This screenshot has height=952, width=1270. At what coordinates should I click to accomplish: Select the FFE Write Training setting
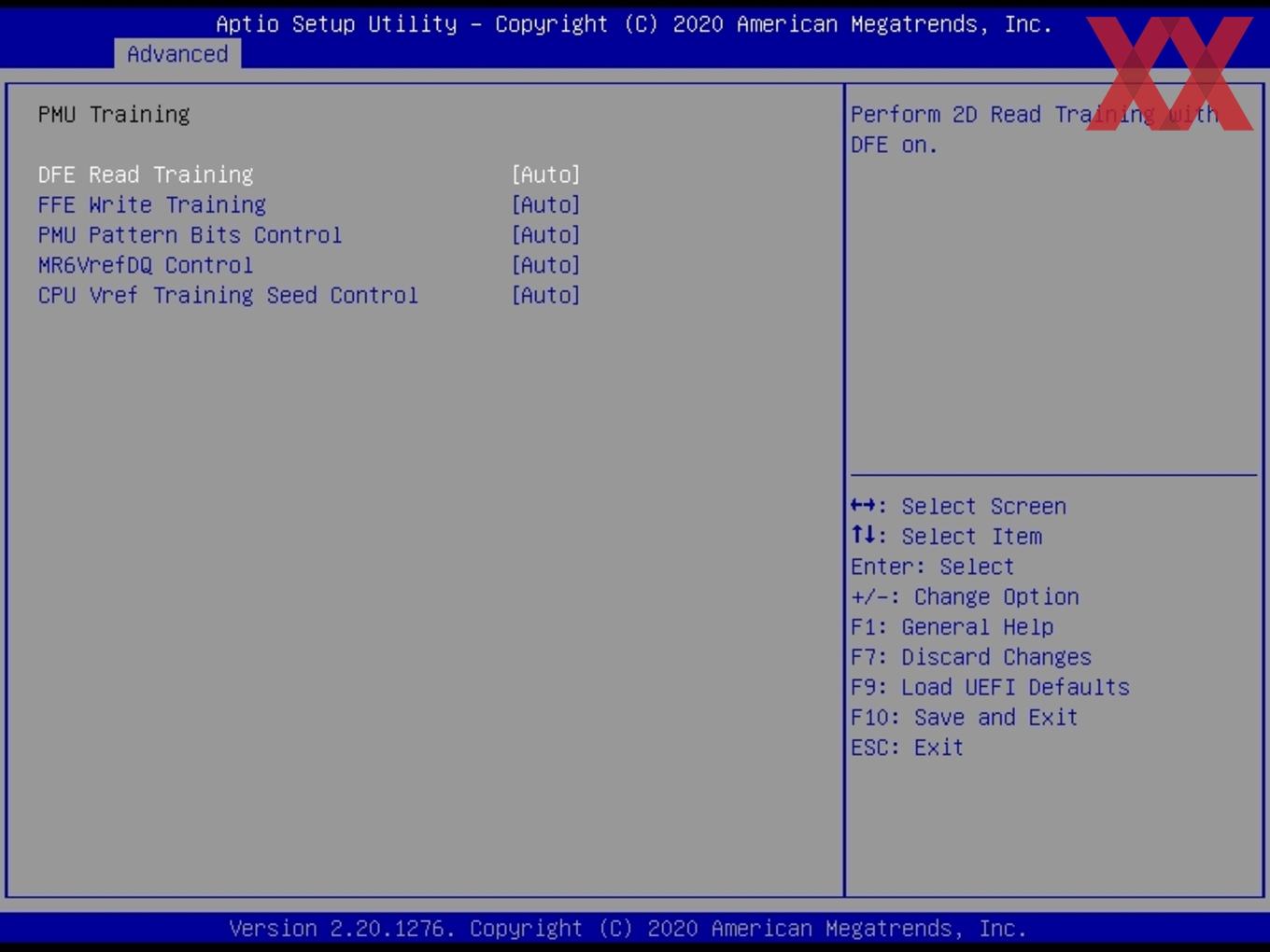click(152, 204)
